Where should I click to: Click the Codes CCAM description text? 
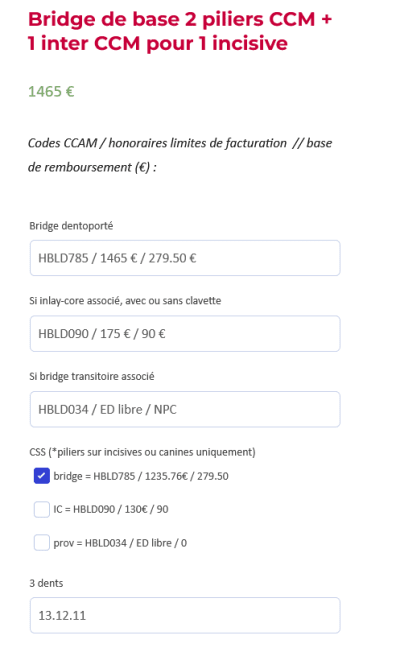[180, 155]
